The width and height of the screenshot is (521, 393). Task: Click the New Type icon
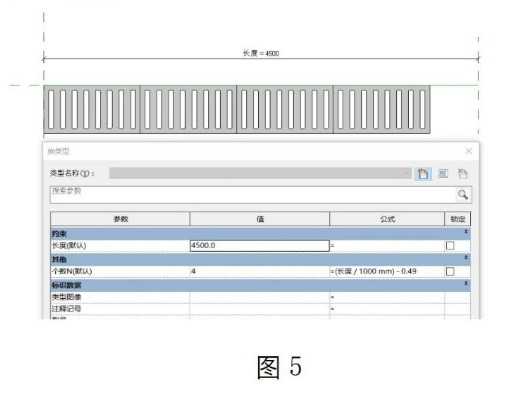(423, 174)
